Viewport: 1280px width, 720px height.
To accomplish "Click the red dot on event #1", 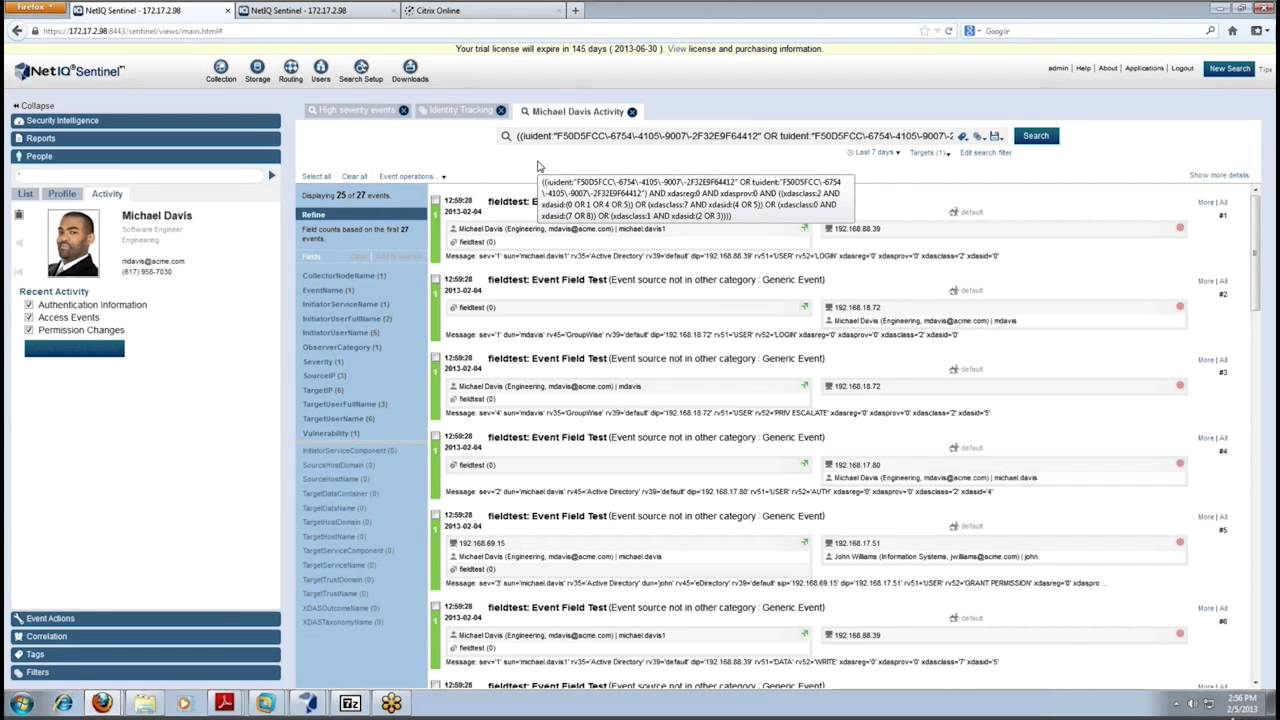I will tap(1180, 228).
